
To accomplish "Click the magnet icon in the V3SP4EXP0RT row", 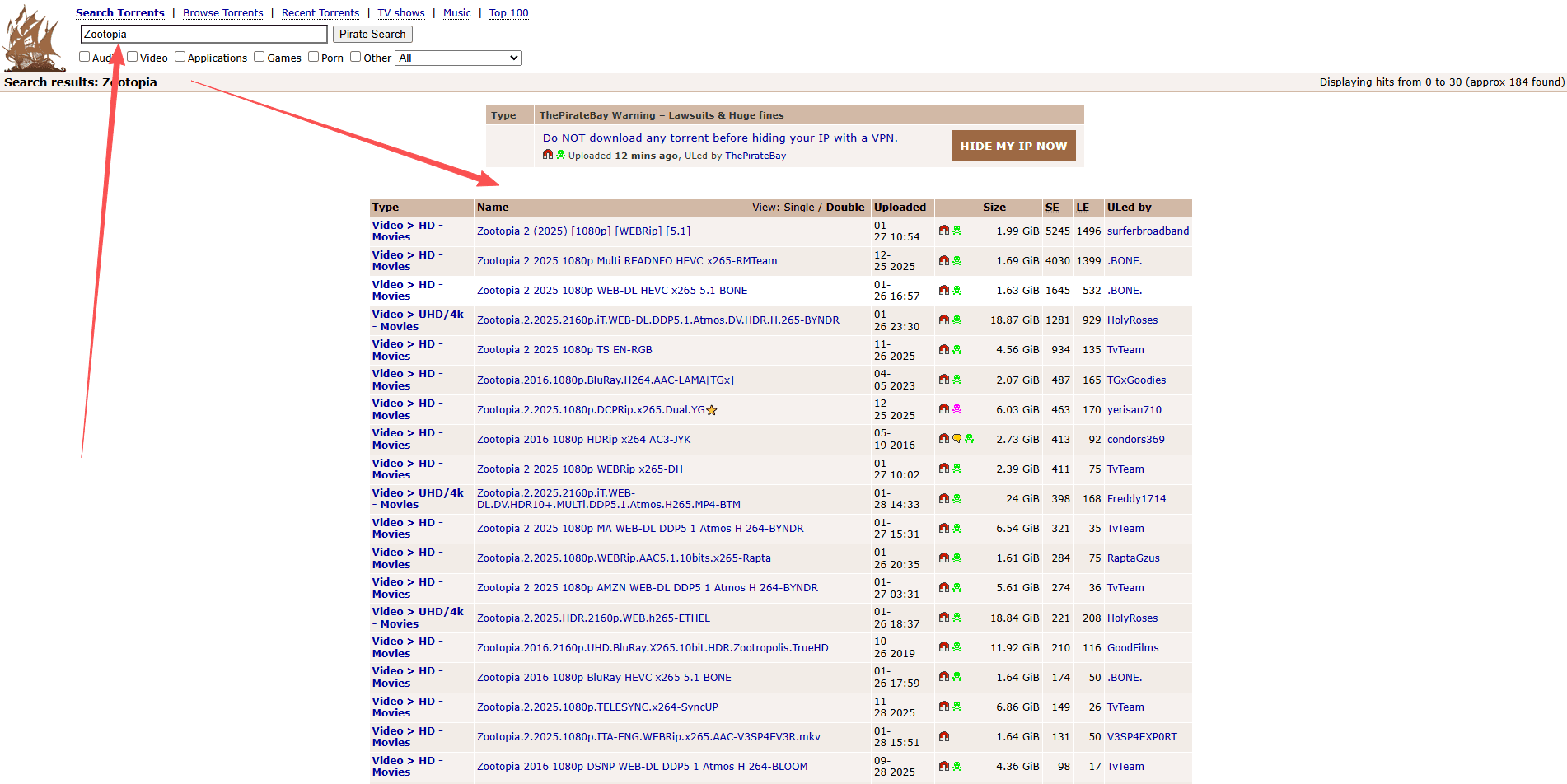I will tap(944, 736).
